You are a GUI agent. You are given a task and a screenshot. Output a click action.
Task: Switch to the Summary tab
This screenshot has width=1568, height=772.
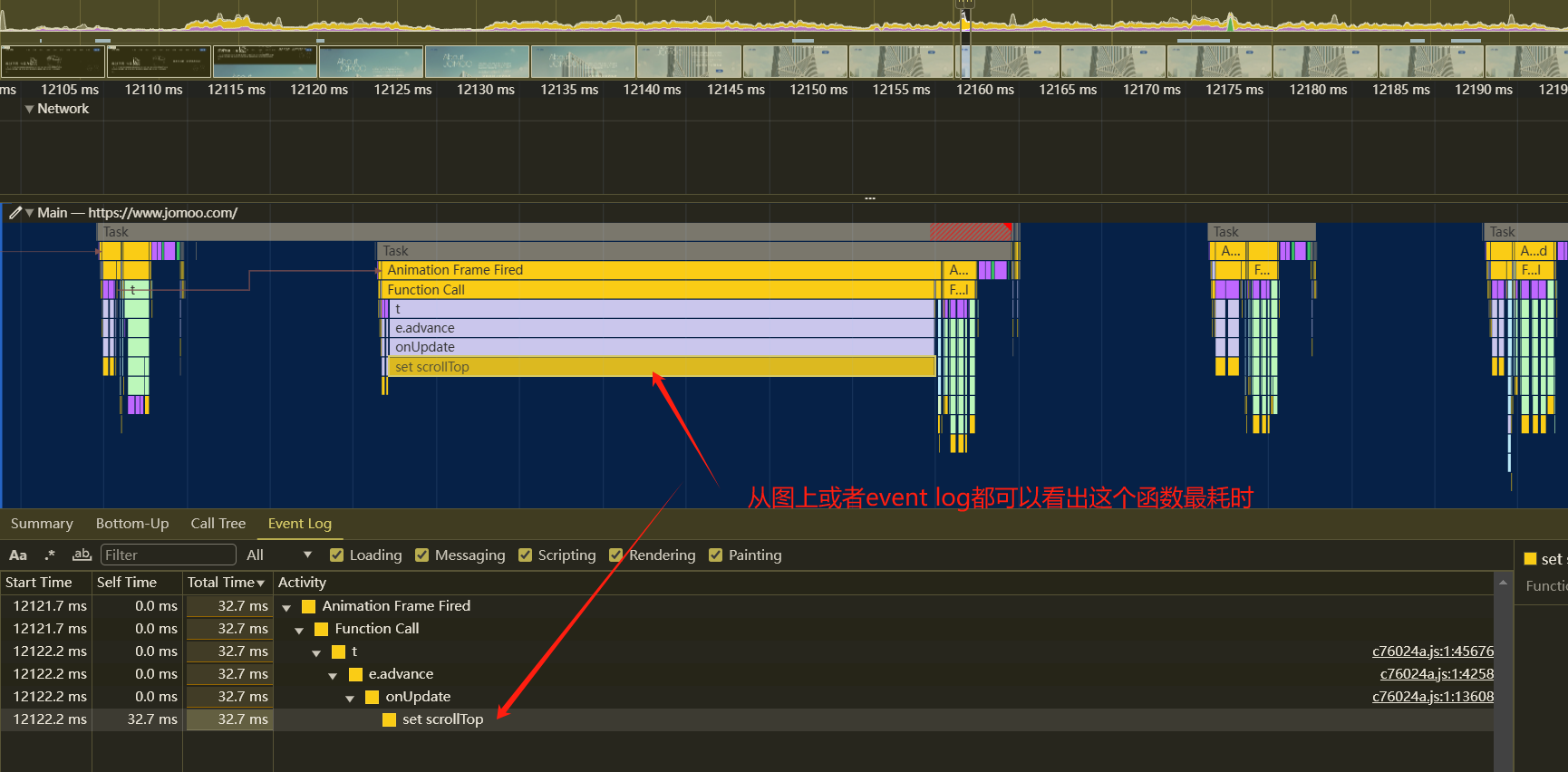tap(42, 524)
